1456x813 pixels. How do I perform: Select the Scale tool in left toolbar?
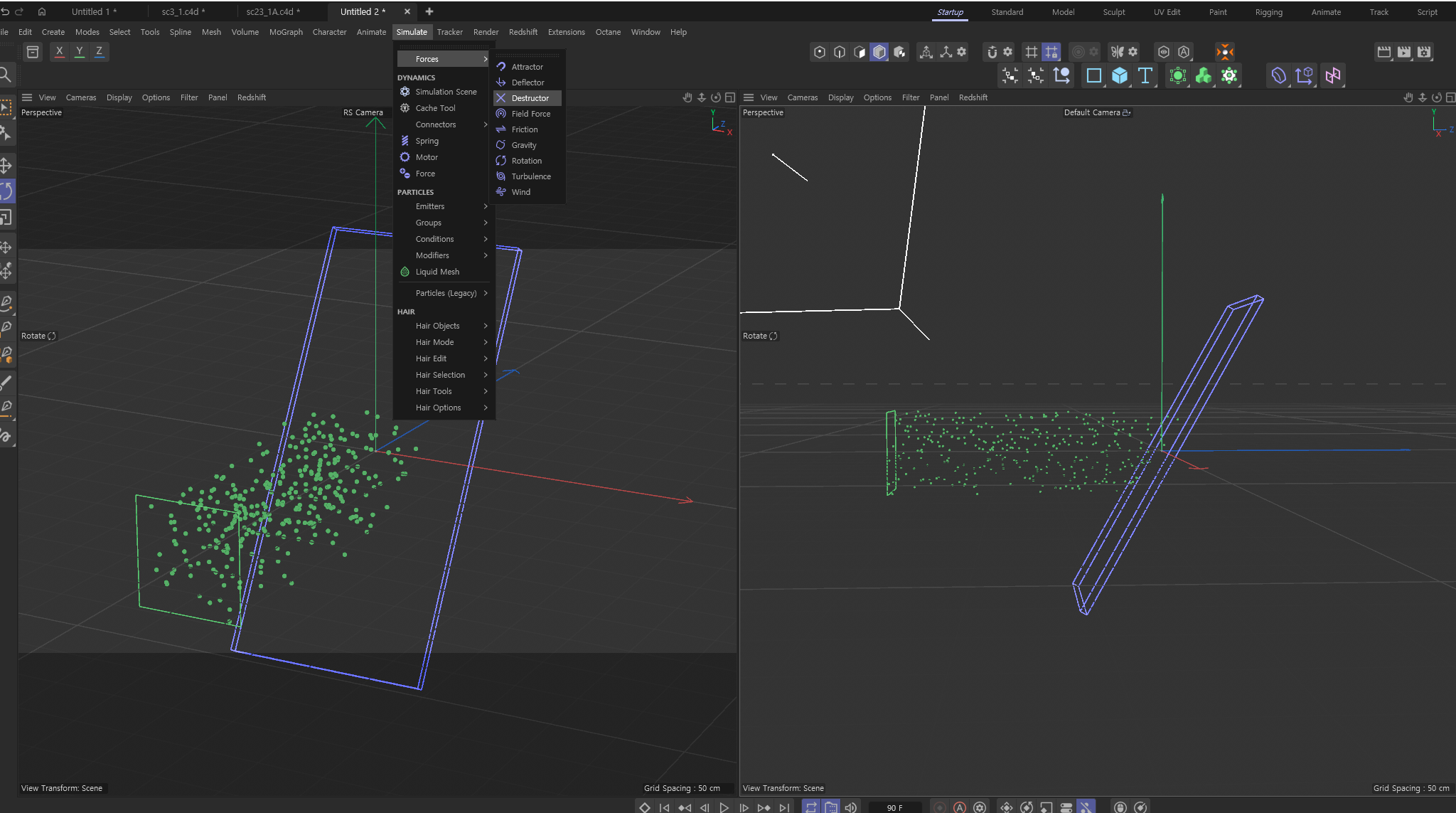(6, 218)
